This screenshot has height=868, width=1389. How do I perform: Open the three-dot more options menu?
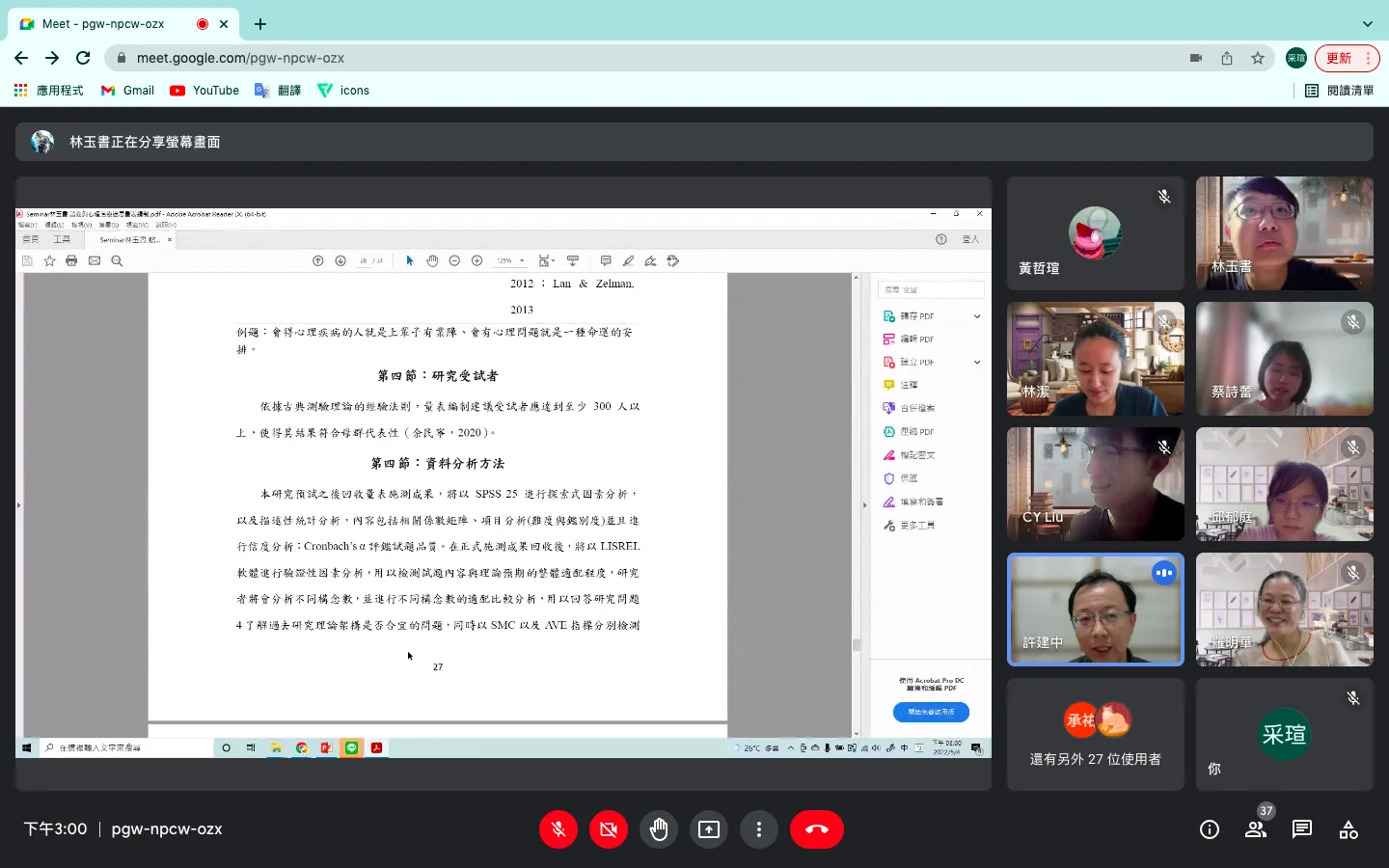tap(759, 829)
